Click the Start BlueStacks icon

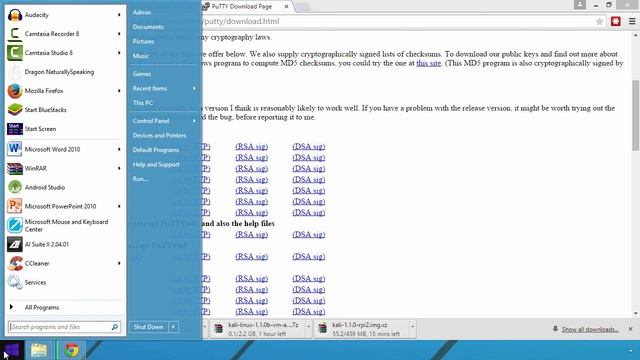(15, 110)
